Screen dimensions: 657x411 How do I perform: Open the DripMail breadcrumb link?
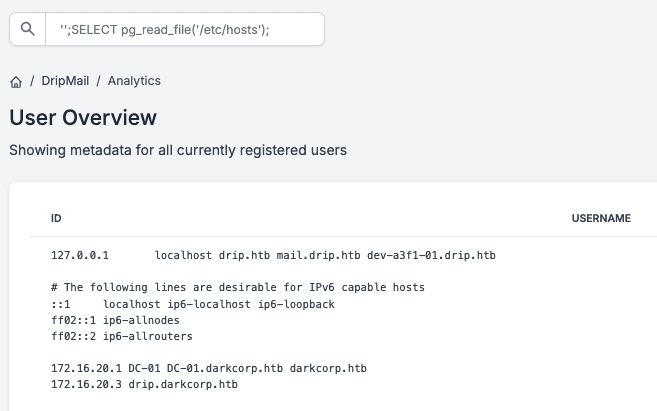point(65,81)
